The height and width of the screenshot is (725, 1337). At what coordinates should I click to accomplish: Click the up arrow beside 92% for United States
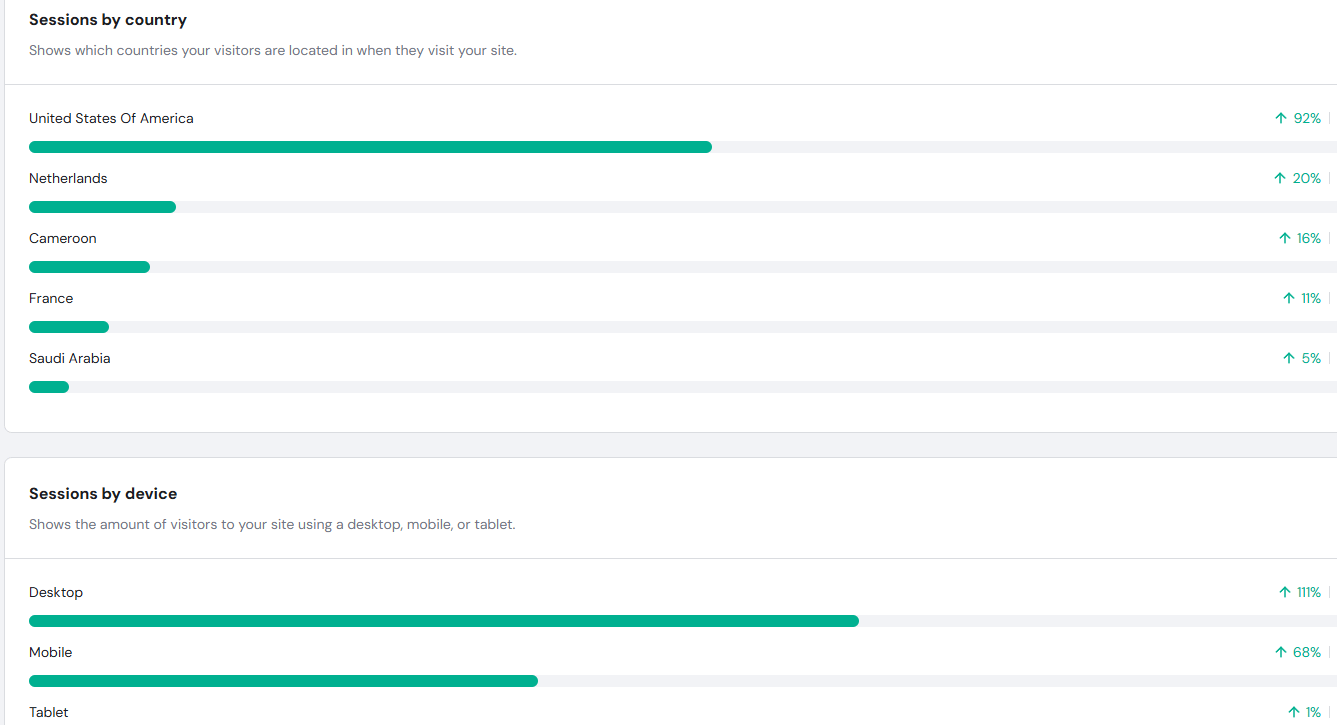coord(1280,118)
